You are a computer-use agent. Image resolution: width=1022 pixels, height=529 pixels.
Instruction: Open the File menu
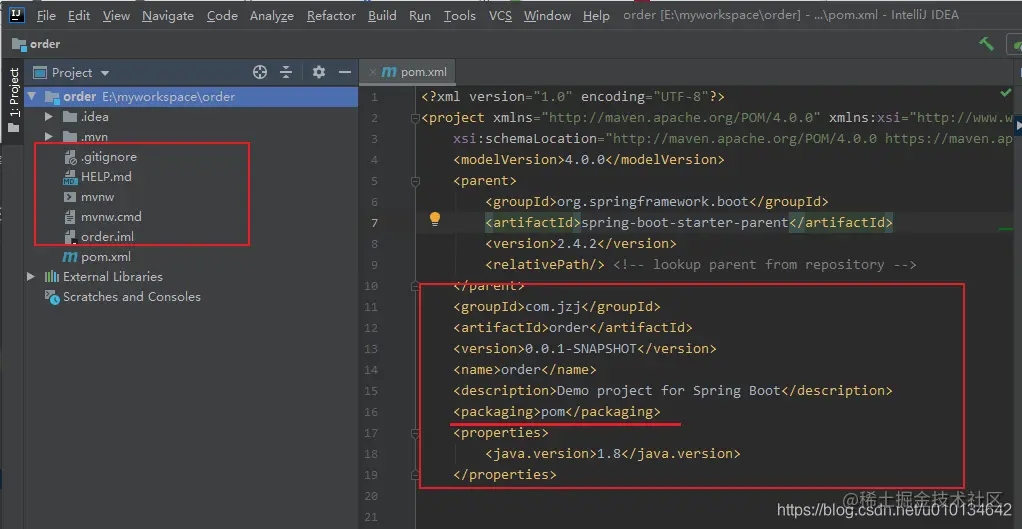pyautogui.click(x=46, y=16)
